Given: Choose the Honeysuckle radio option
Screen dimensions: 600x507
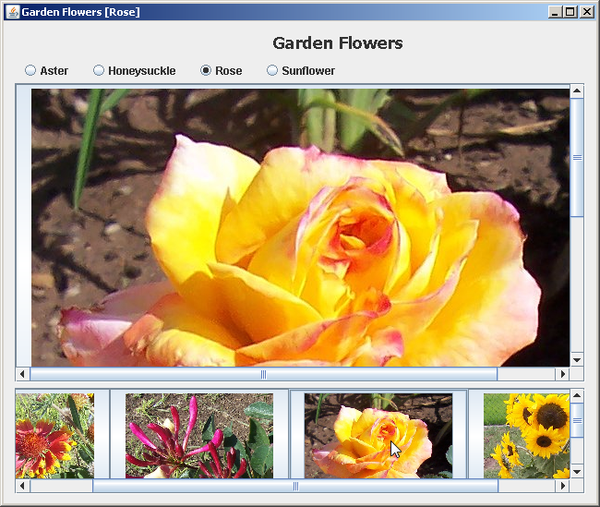Looking at the screenshot, I should pos(99,71).
